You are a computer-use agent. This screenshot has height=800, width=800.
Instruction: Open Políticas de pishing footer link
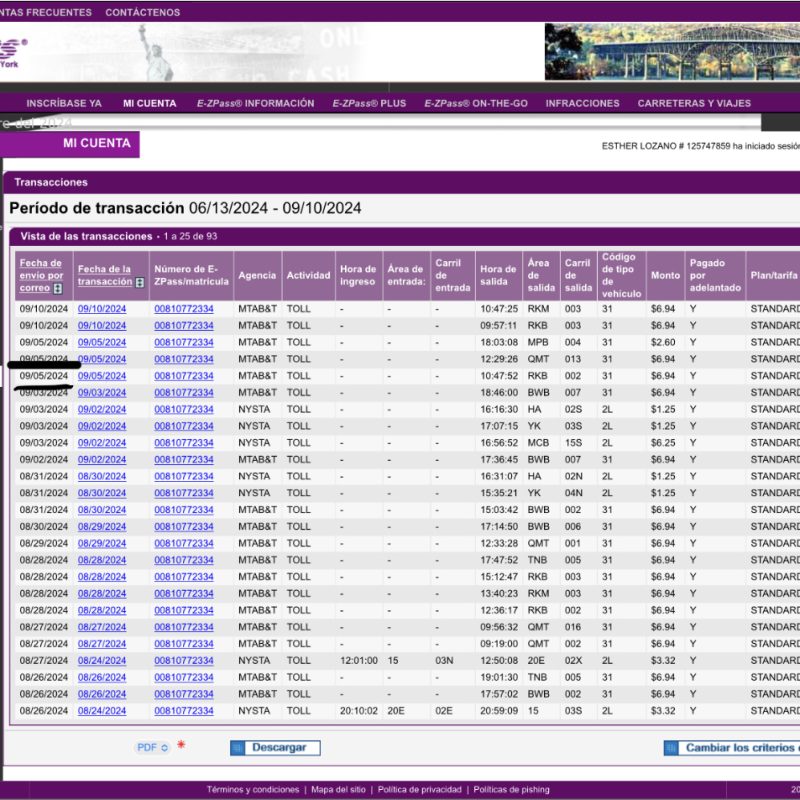pos(512,790)
